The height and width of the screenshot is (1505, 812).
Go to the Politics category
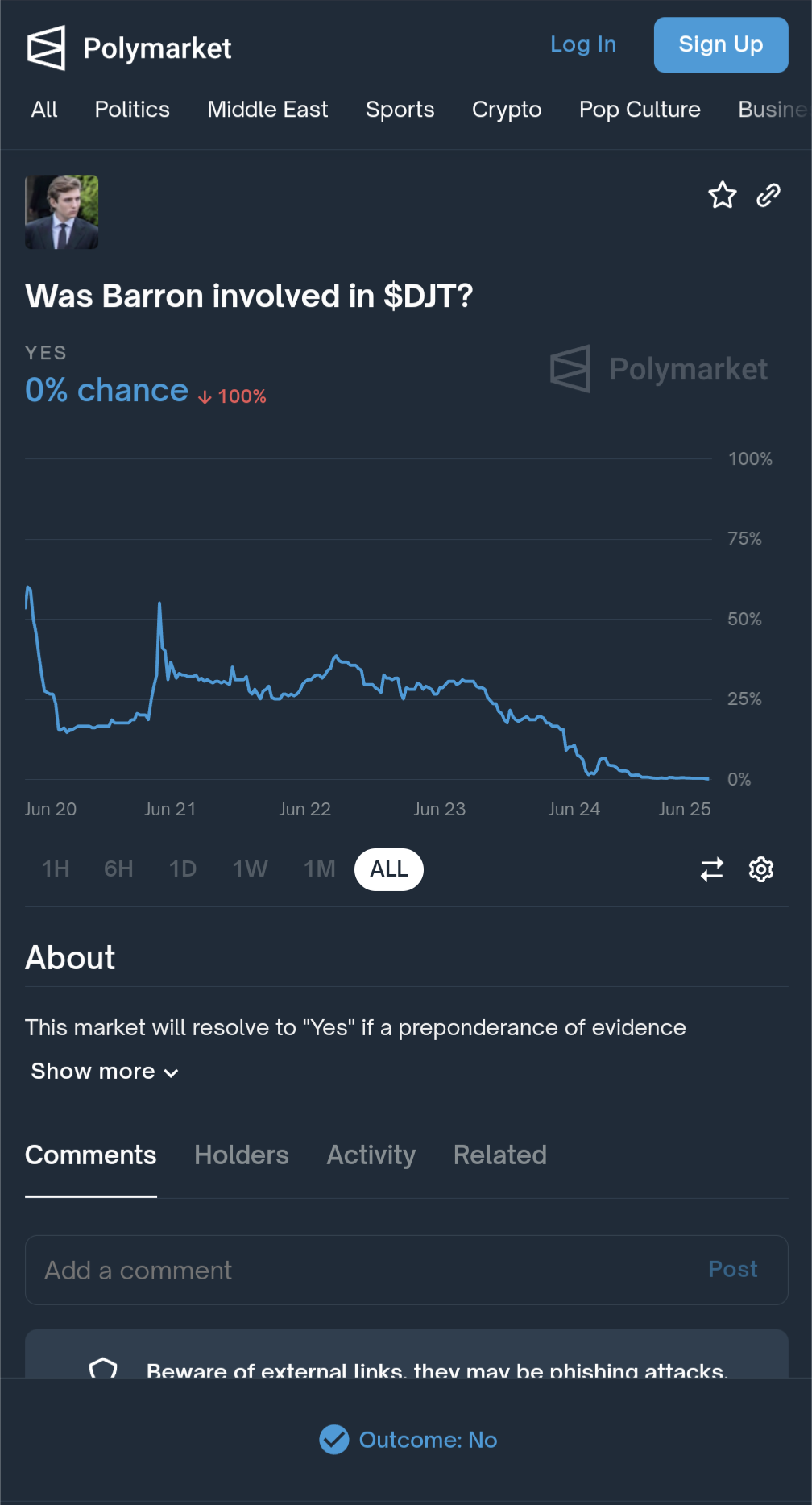pos(132,110)
